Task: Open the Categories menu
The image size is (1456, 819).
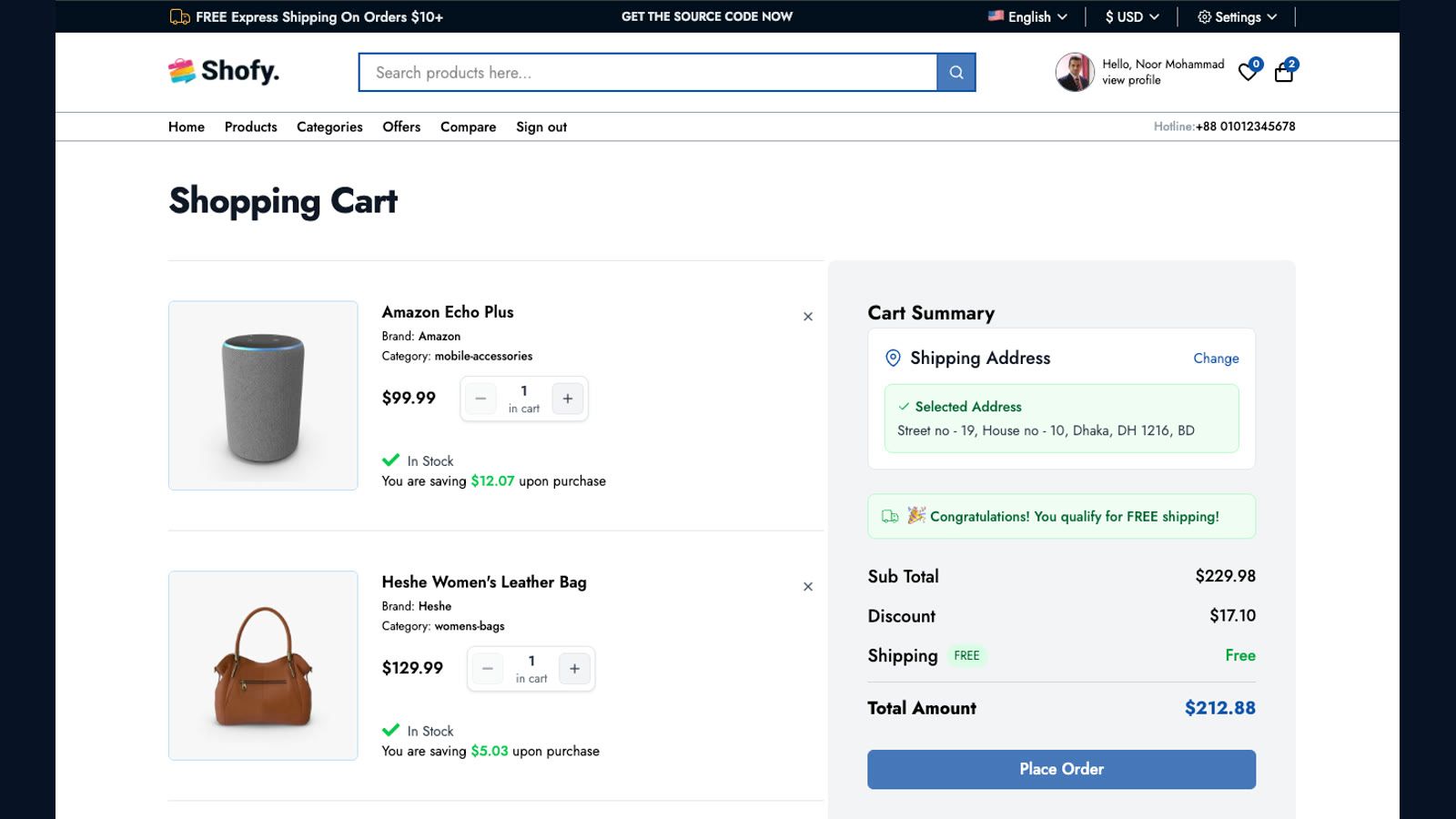Action: pyautogui.click(x=329, y=126)
